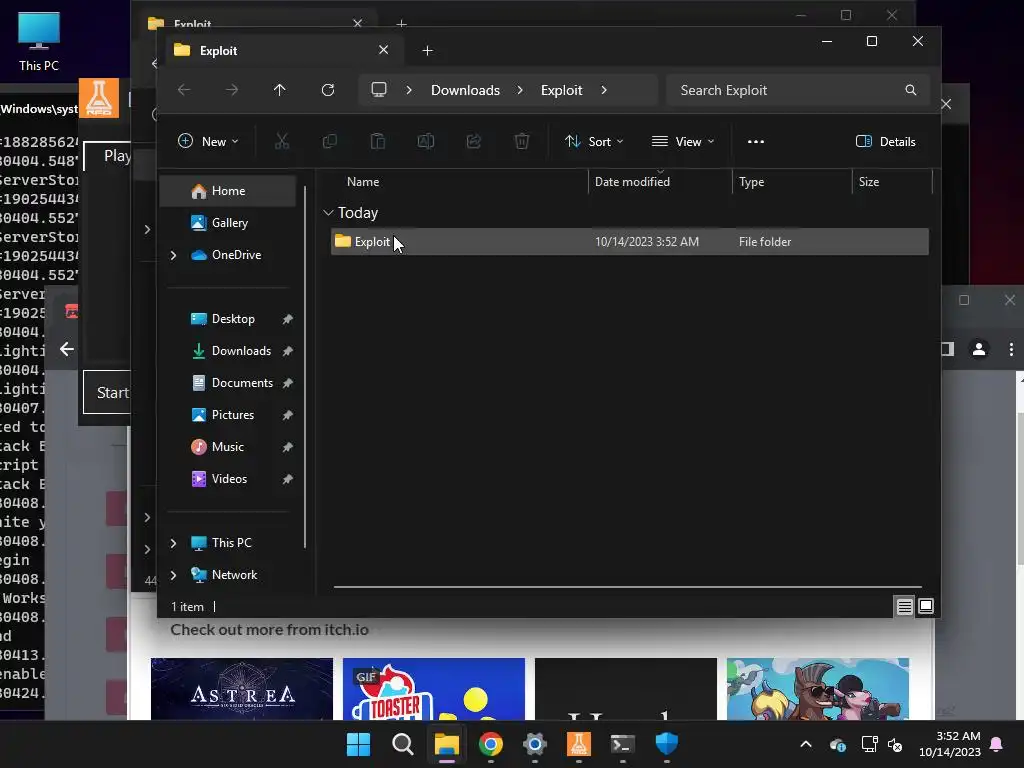Screen dimensions: 1024x768
Task: Switch to details list view layout
Action: [904, 607]
